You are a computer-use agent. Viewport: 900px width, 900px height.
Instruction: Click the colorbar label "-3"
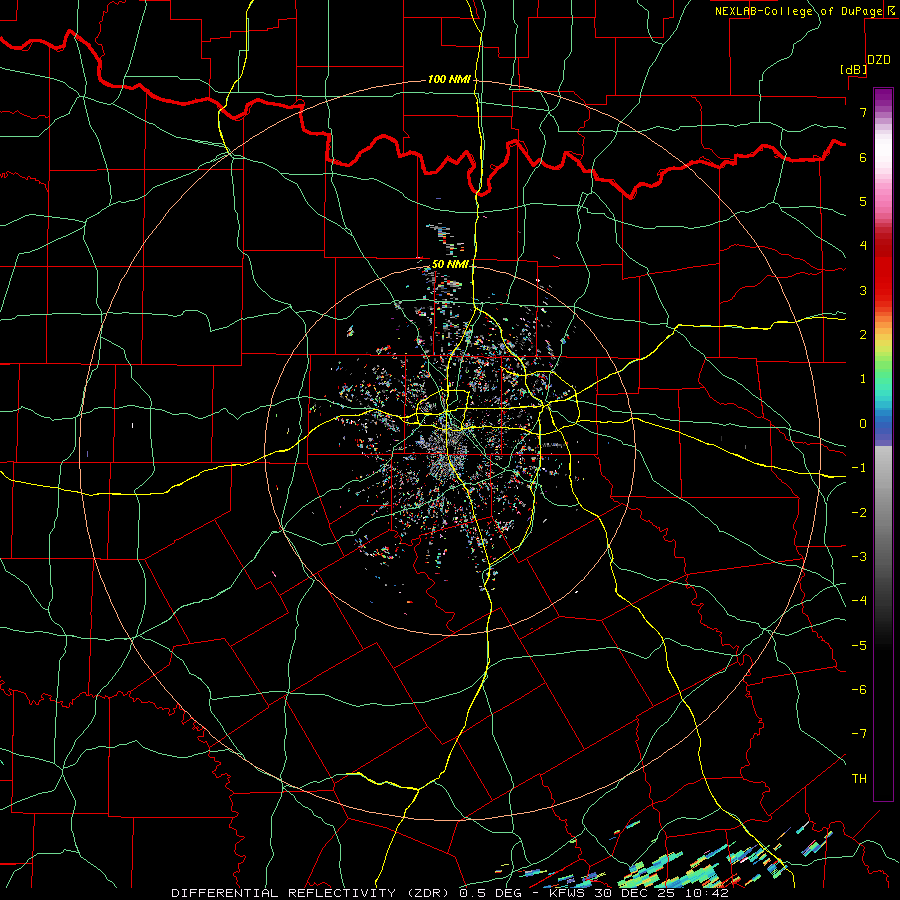(x=859, y=557)
